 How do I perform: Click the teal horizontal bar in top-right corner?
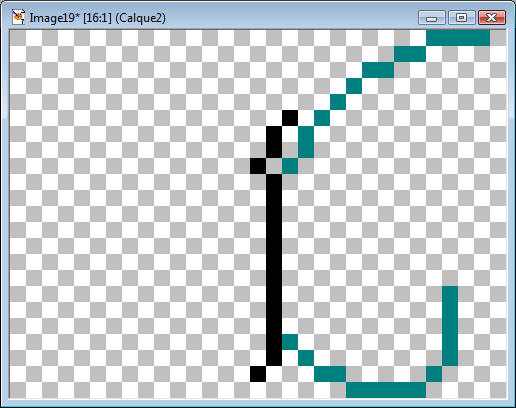458,38
